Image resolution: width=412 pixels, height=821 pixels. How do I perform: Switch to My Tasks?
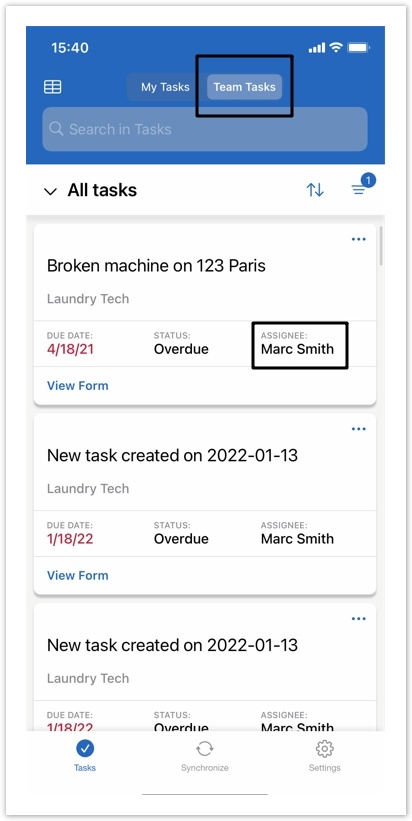pos(165,87)
